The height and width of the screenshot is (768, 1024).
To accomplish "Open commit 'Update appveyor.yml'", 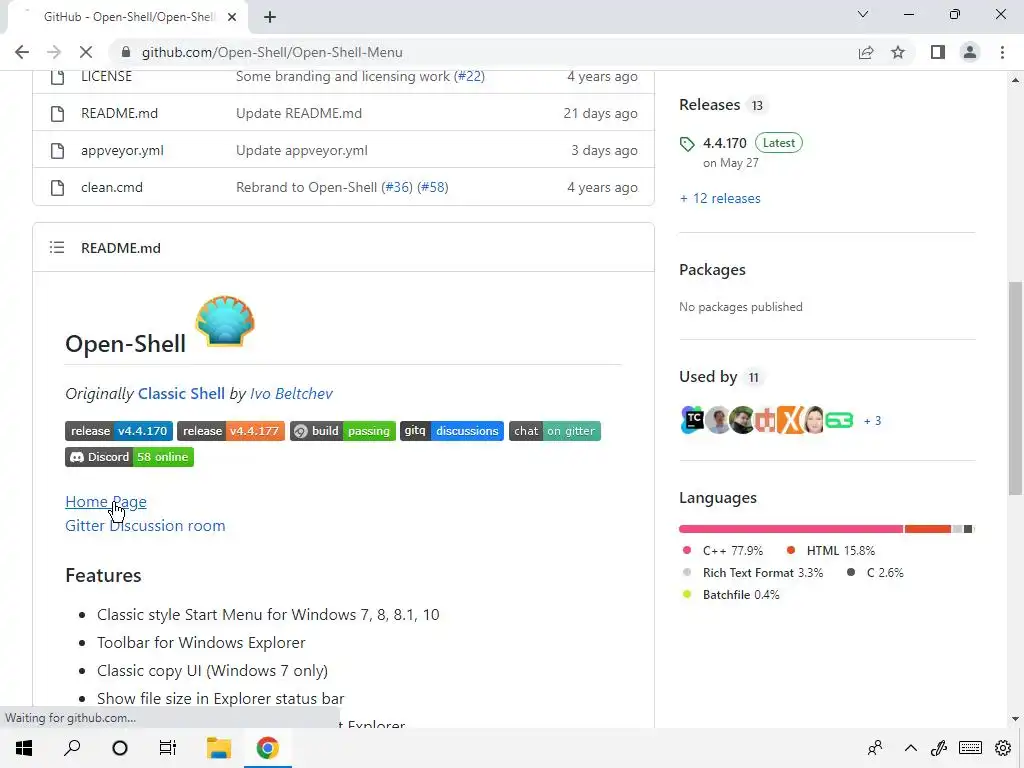I will click(302, 151).
